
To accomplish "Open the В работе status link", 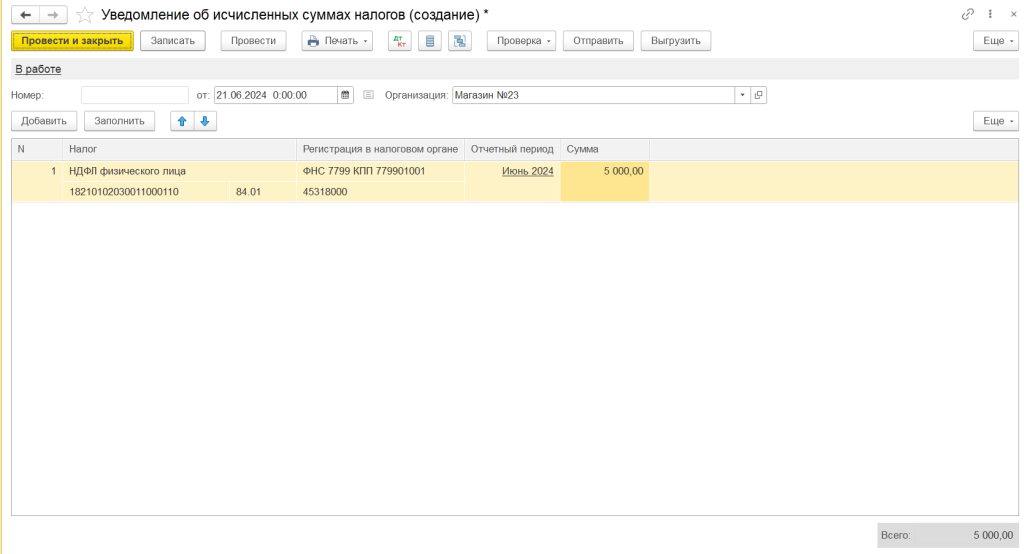I will coord(38,69).
